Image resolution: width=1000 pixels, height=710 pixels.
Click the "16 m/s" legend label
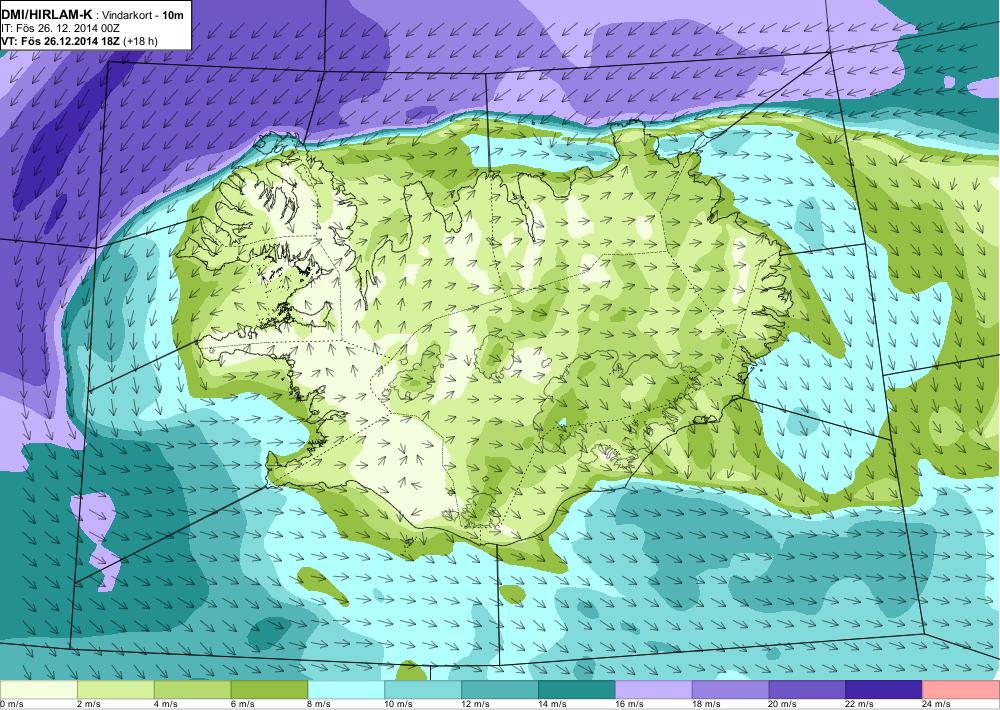tap(629, 704)
